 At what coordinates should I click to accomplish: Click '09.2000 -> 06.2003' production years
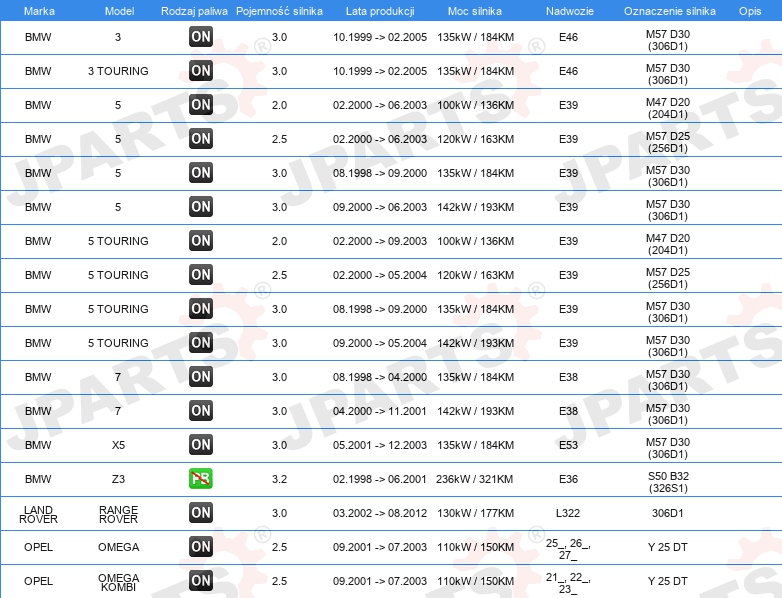tap(380, 207)
